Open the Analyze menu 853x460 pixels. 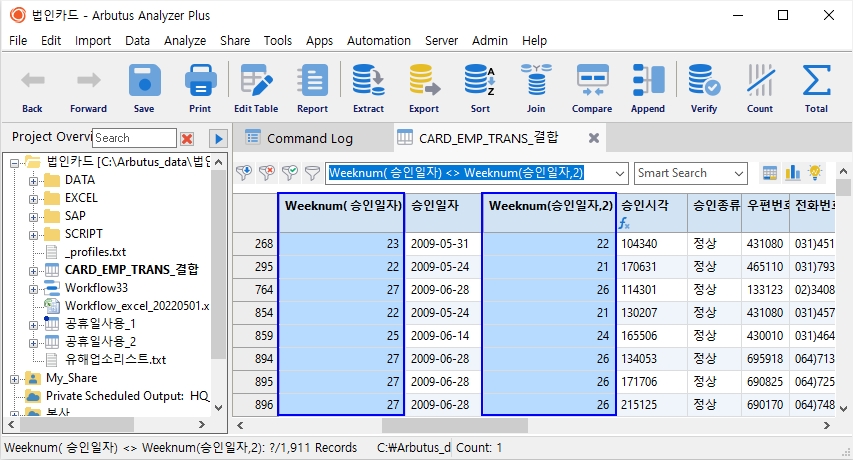185,41
